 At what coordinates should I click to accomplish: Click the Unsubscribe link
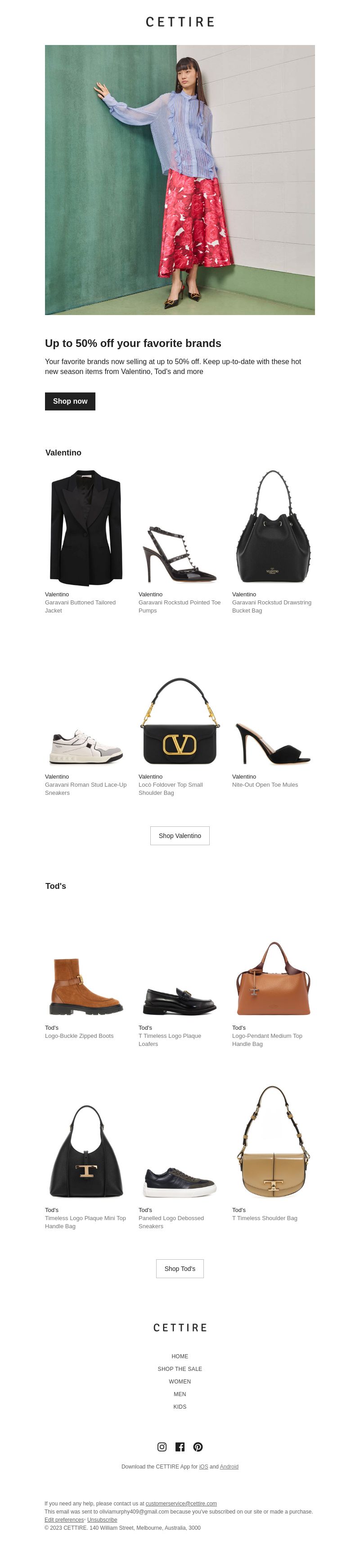[102, 1520]
